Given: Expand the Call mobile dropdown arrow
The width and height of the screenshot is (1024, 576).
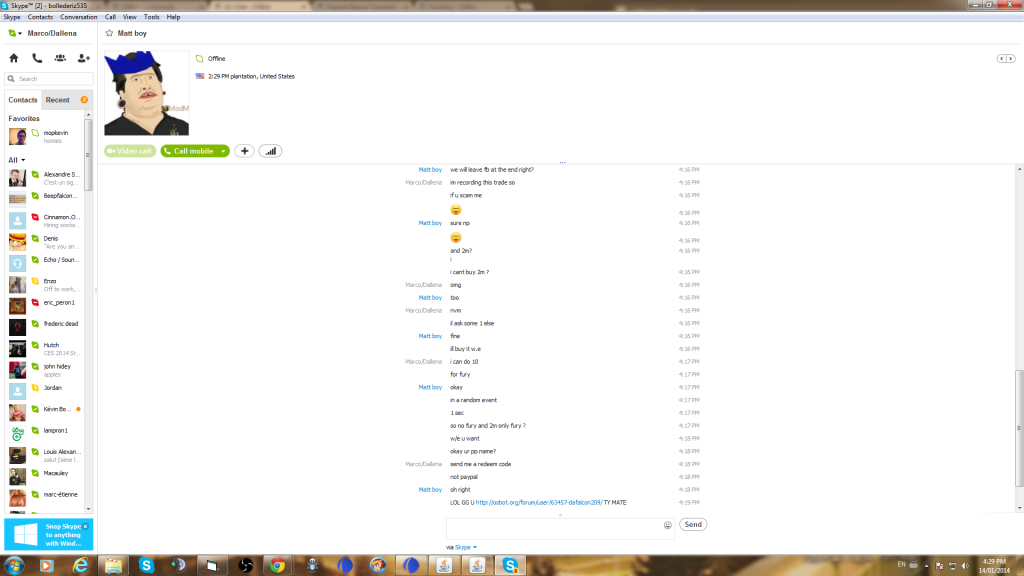Looking at the screenshot, I should click(224, 151).
